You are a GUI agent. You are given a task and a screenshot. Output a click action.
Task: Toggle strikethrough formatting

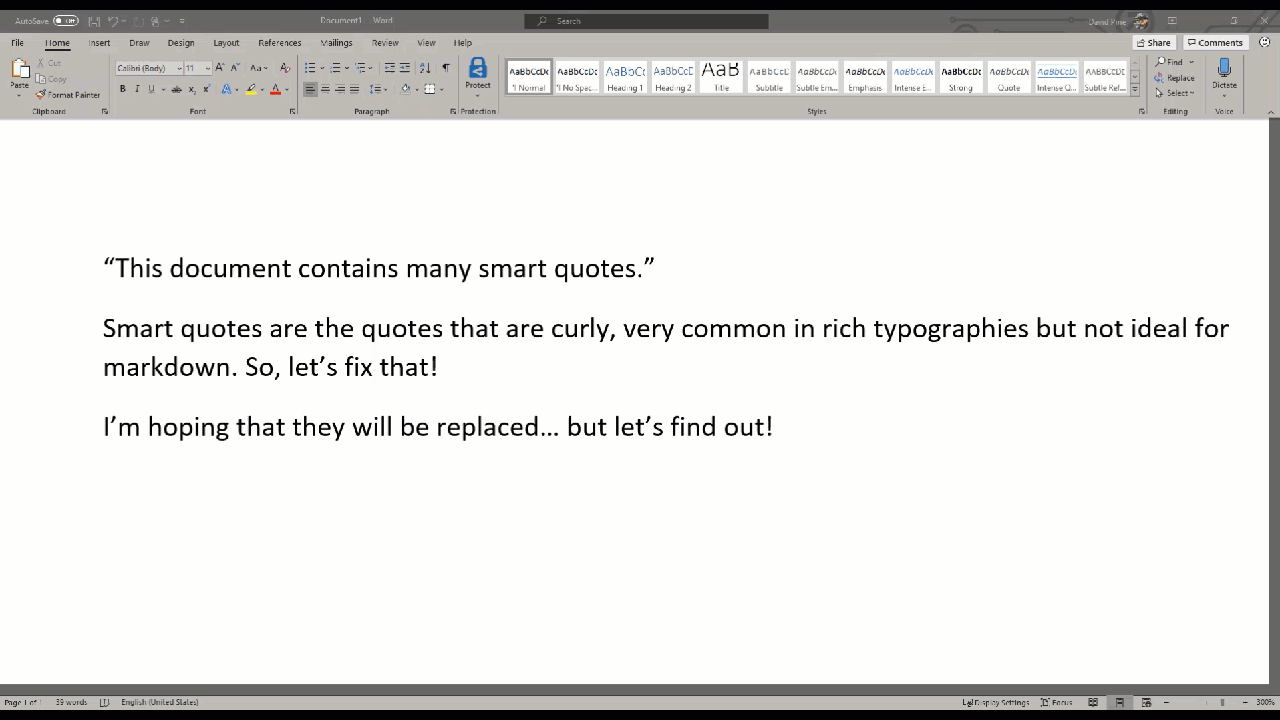click(176, 89)
